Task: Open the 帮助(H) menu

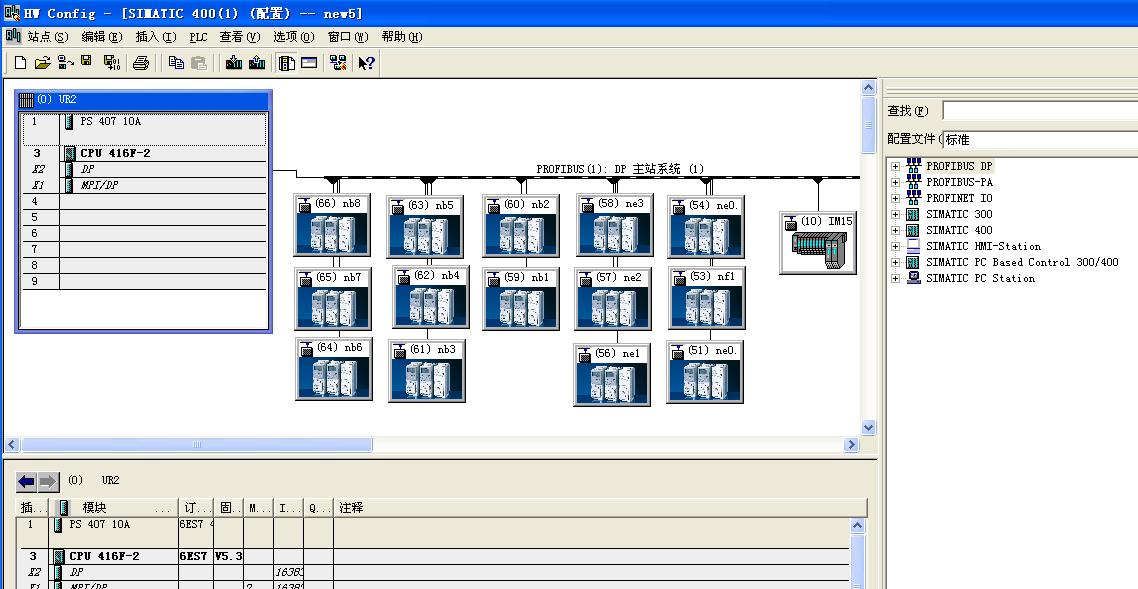Action: [402, 37]
